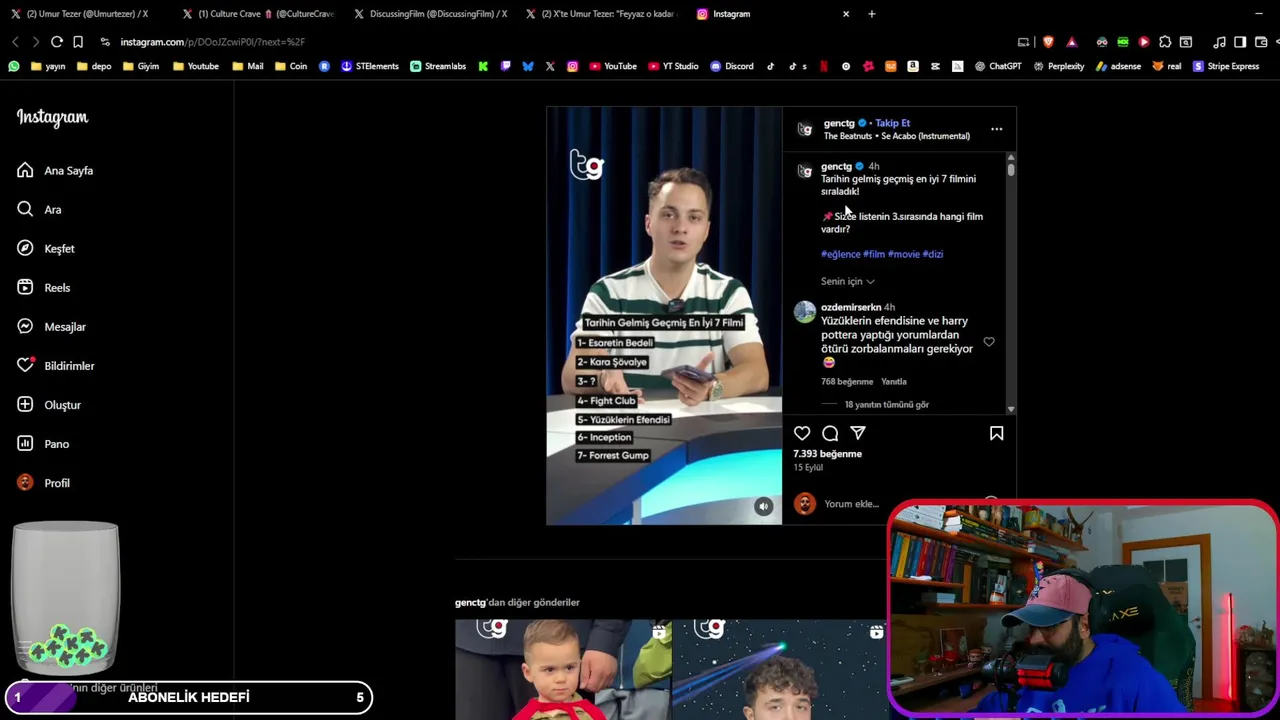Open the comet space video thumbnail
The image size is (1280, 720).
(x=782, y=669)
